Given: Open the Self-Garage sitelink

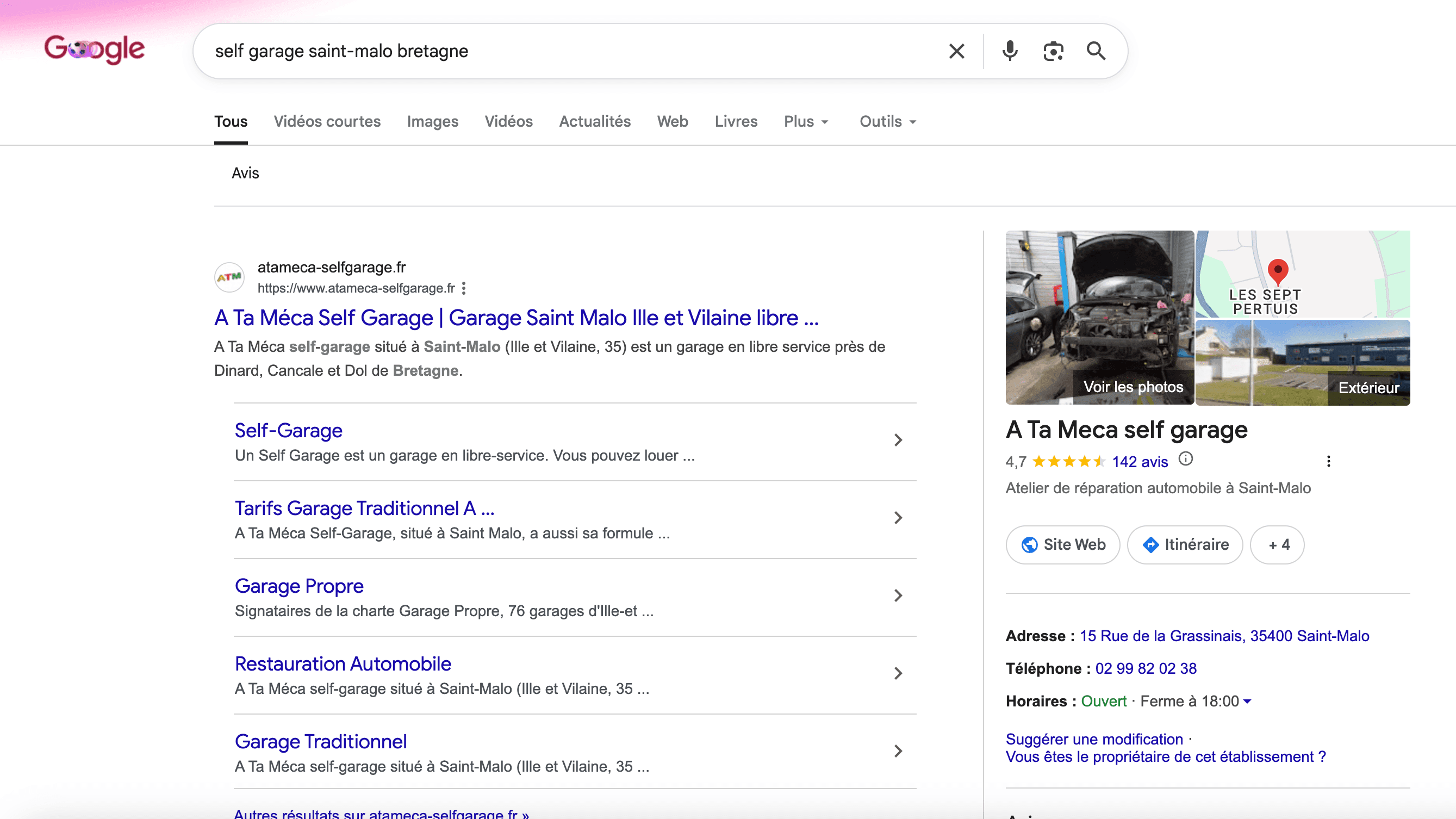Looking at the screenshot, I should pos(288,431).
